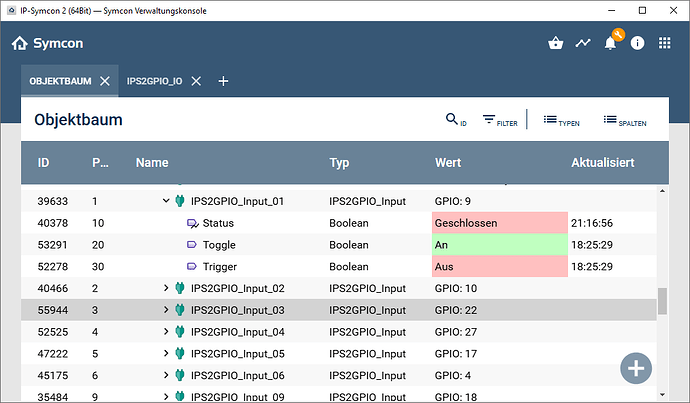Select the IPS2GPIO_Input_05 row name
This screenshot has width=690, height=403.
(238, 354)
